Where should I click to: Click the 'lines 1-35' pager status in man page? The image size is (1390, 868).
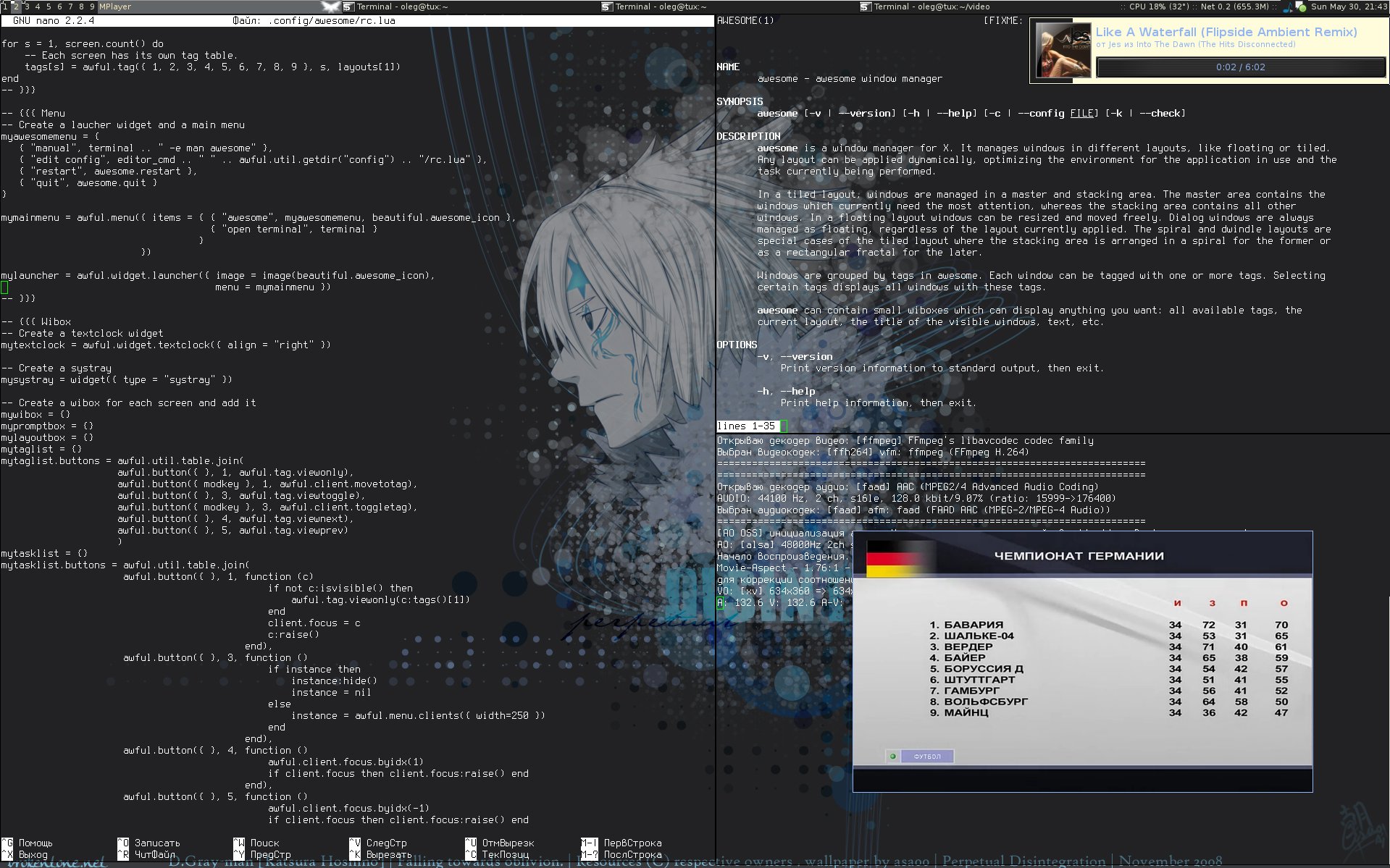(x=746, y=426)
